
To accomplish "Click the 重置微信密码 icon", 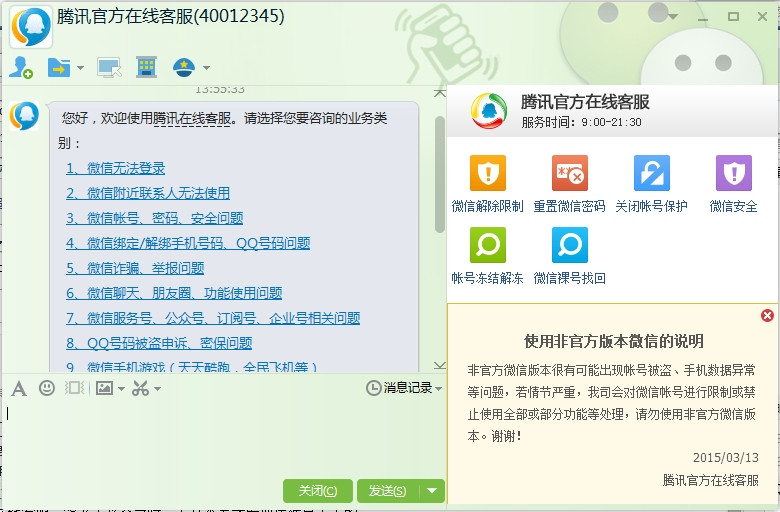I will click(x=570, y=173).
